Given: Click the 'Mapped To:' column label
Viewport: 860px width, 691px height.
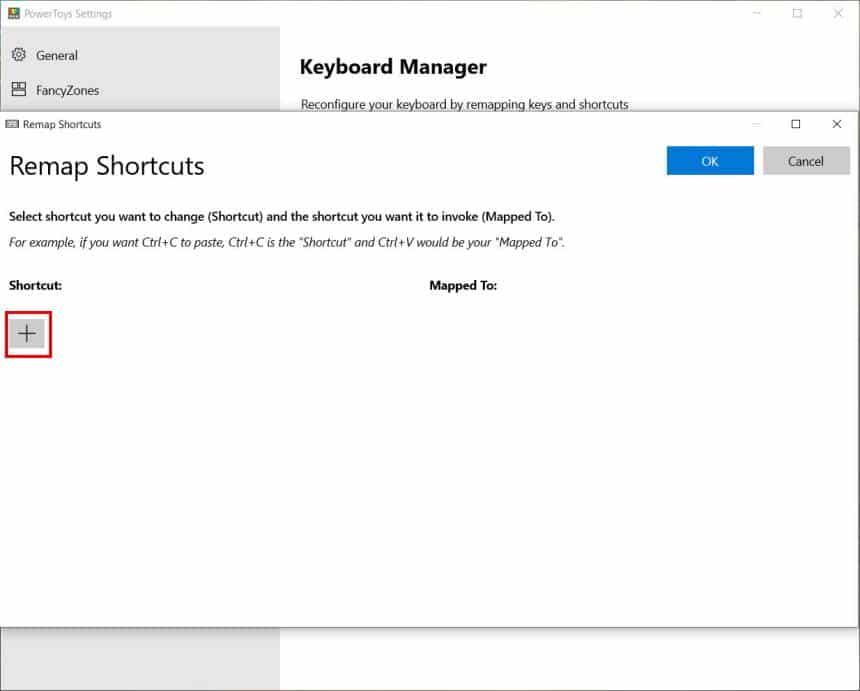Looking at the screenshot, I should [463, 285].
